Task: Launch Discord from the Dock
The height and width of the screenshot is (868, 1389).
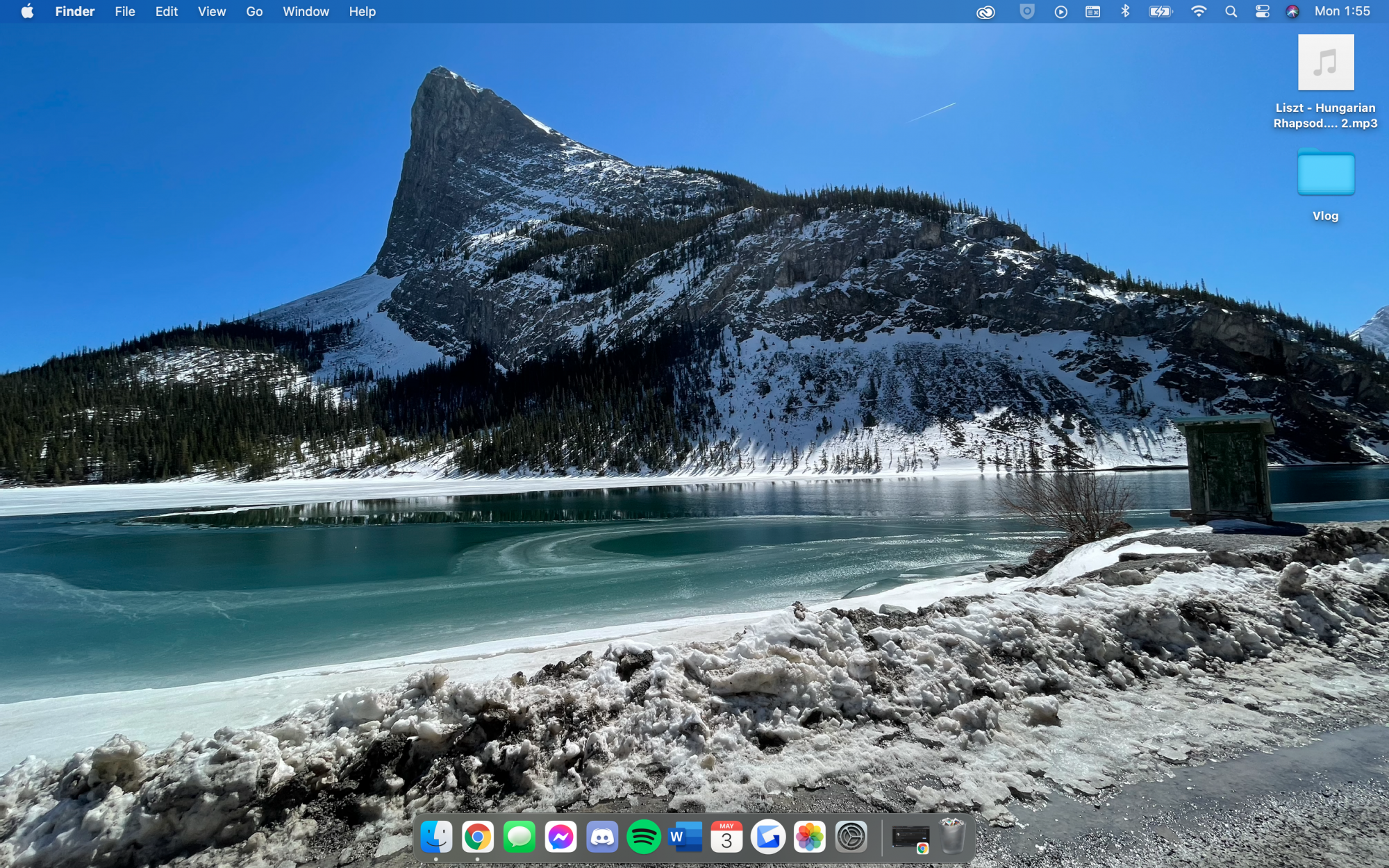Action: [x=602, y=837]
